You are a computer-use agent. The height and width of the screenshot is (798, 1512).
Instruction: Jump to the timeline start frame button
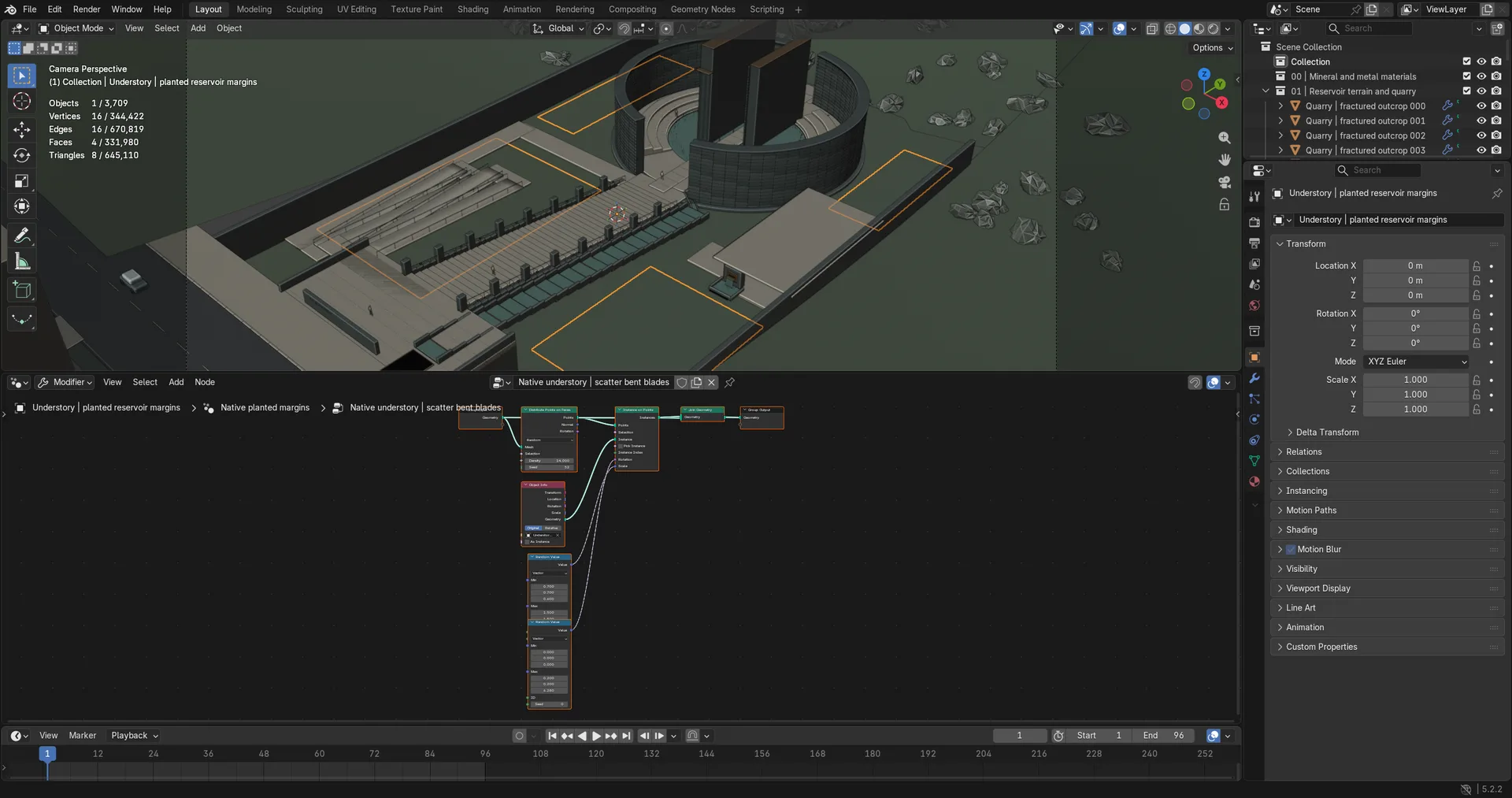click(552, 736)
